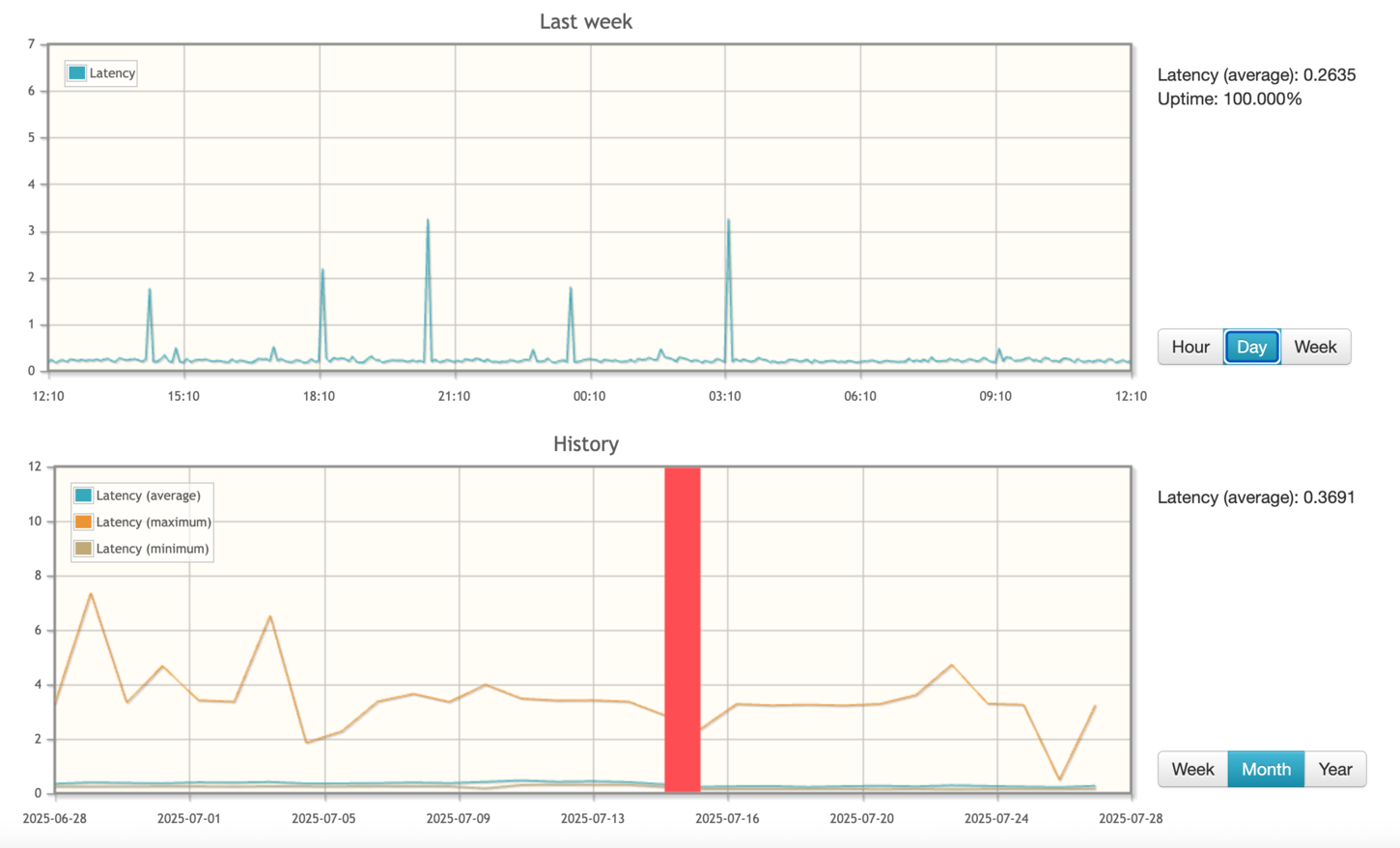Select the Week button under History chart
Image resolution: width=1400 pixels, height=848 pixels.
coord(1192,769)
